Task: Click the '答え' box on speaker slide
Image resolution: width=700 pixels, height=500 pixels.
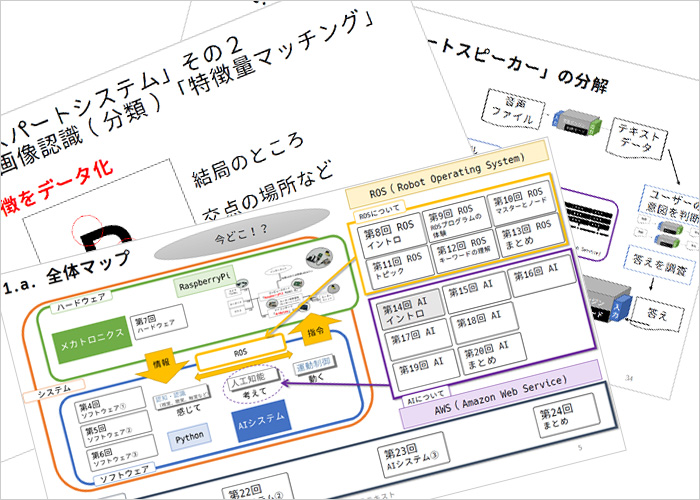Action: [658, 314]
